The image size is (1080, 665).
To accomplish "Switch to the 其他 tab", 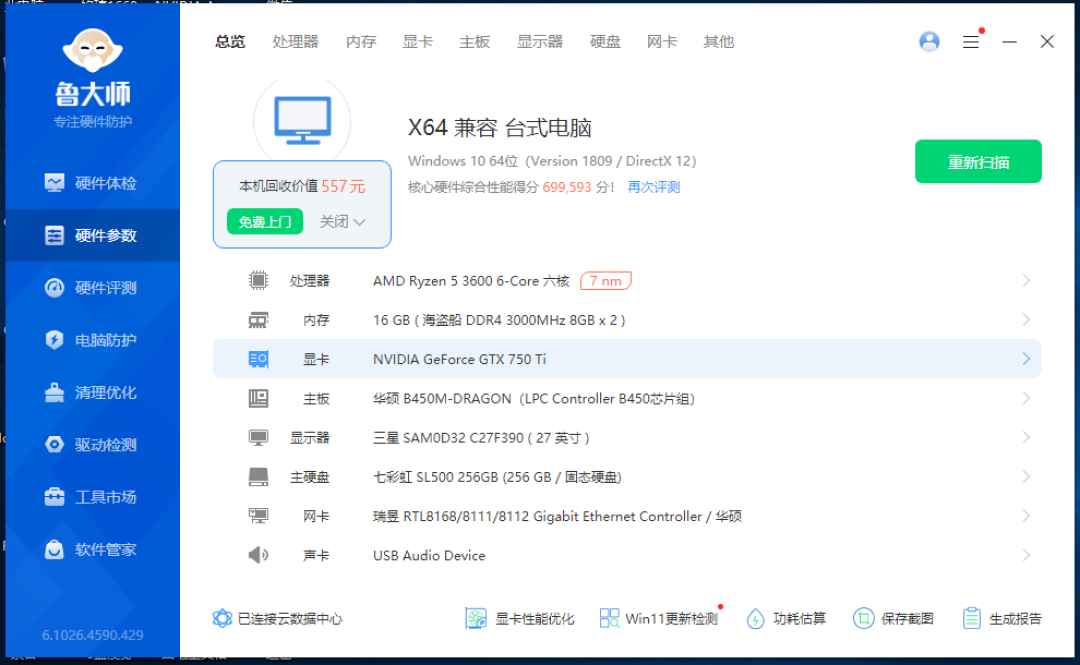I will [x=718, y=42].
